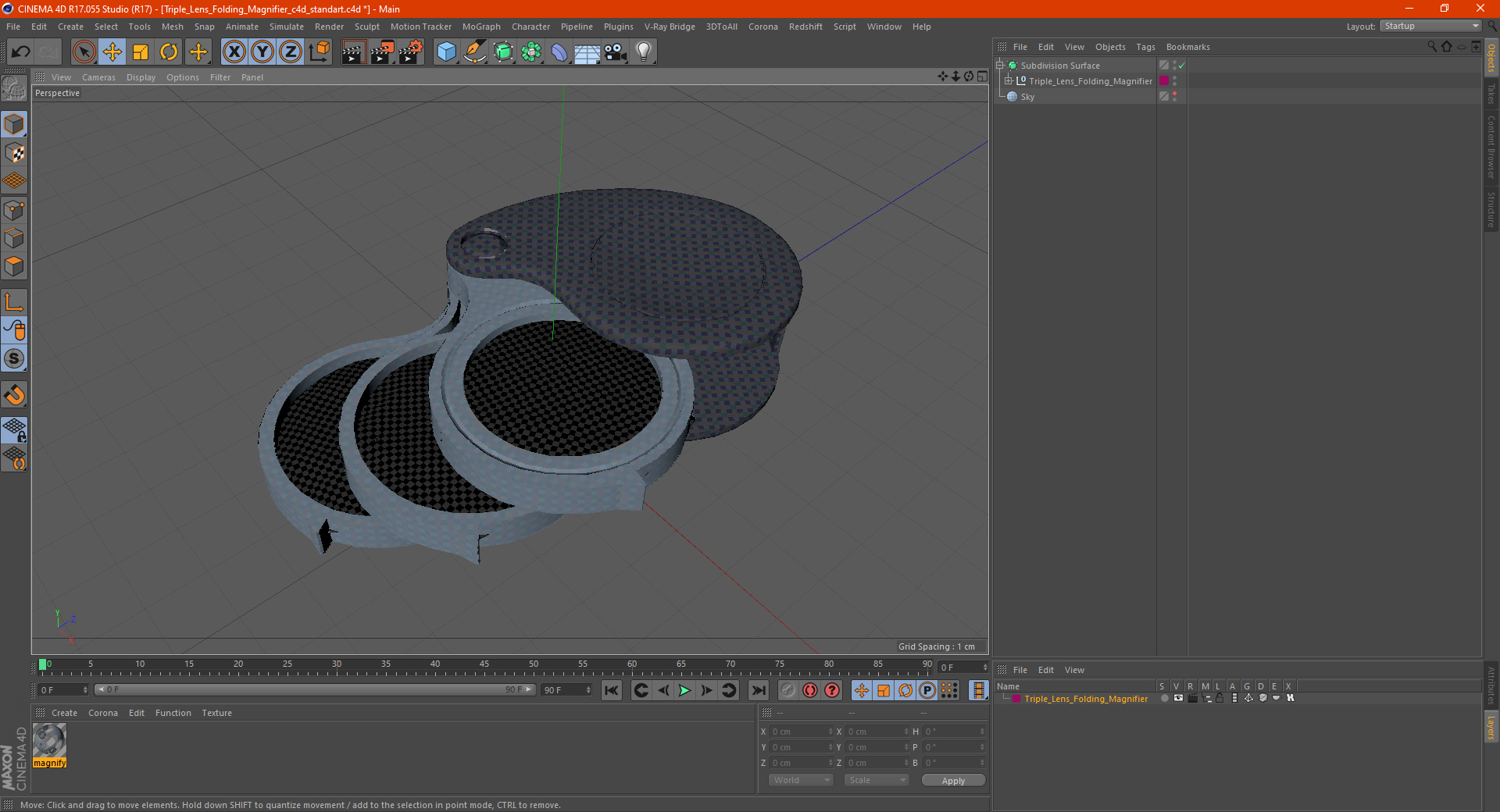1500x812 pixels.
Task: Toggle layer View visibility eye
Action: 1178,699
